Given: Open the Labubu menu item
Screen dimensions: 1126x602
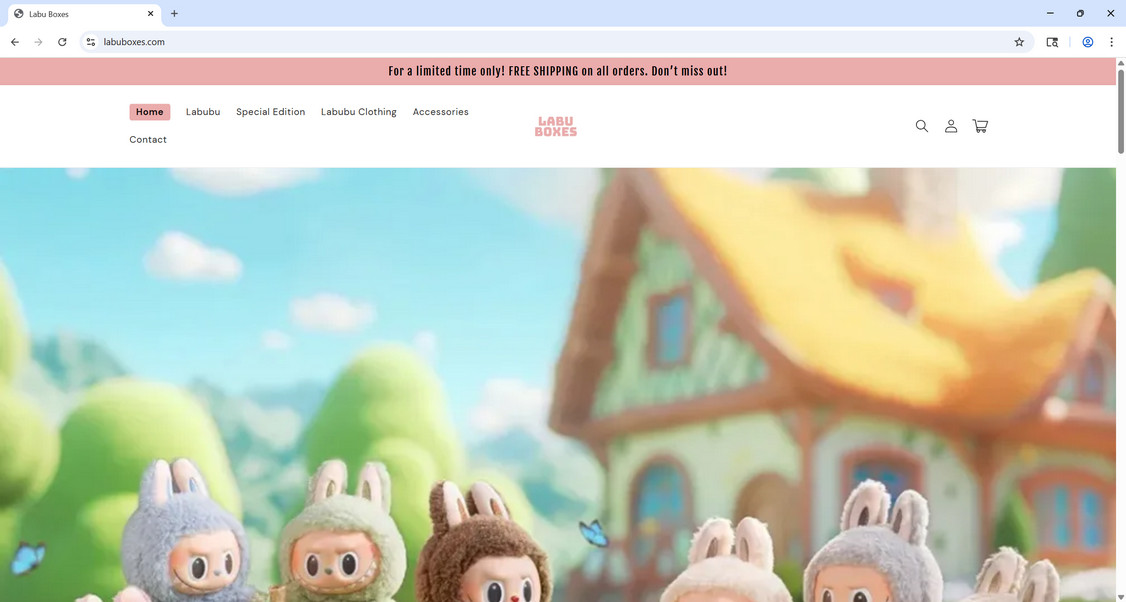Looking at the screenshot, I should click(203, 112).
